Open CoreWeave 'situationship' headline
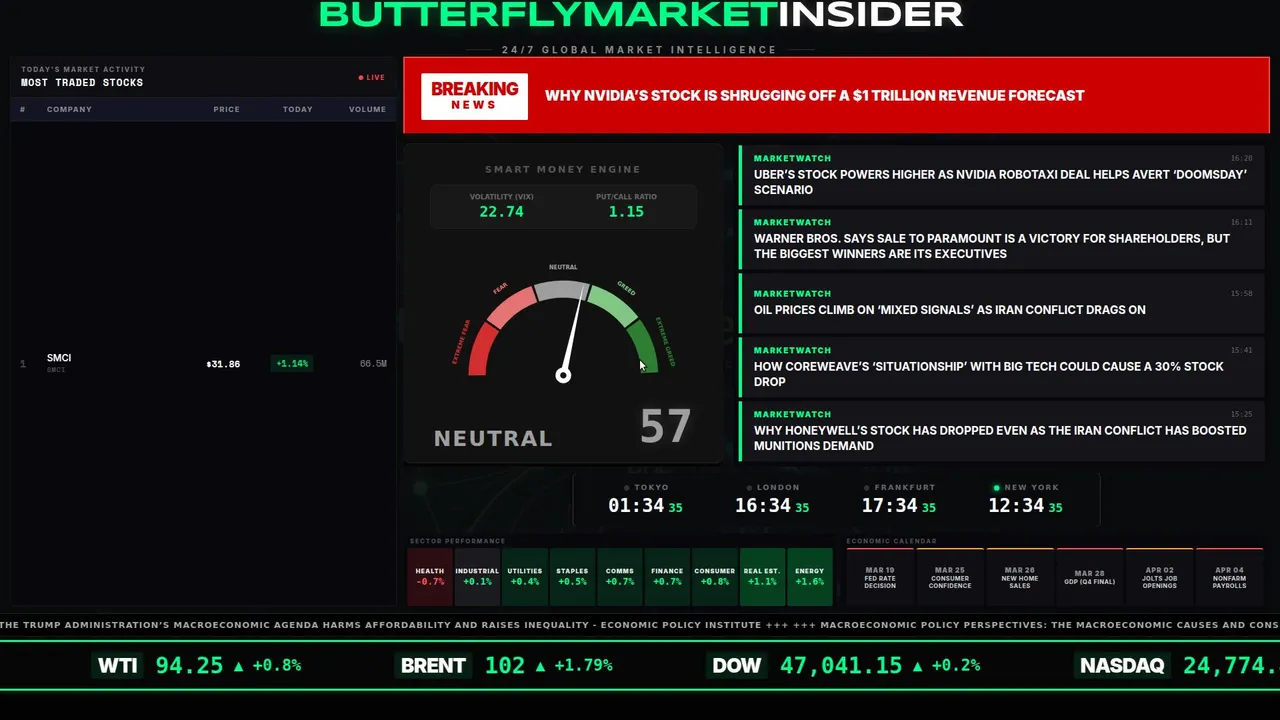The image size is (1280, 720). [1003, 366]
